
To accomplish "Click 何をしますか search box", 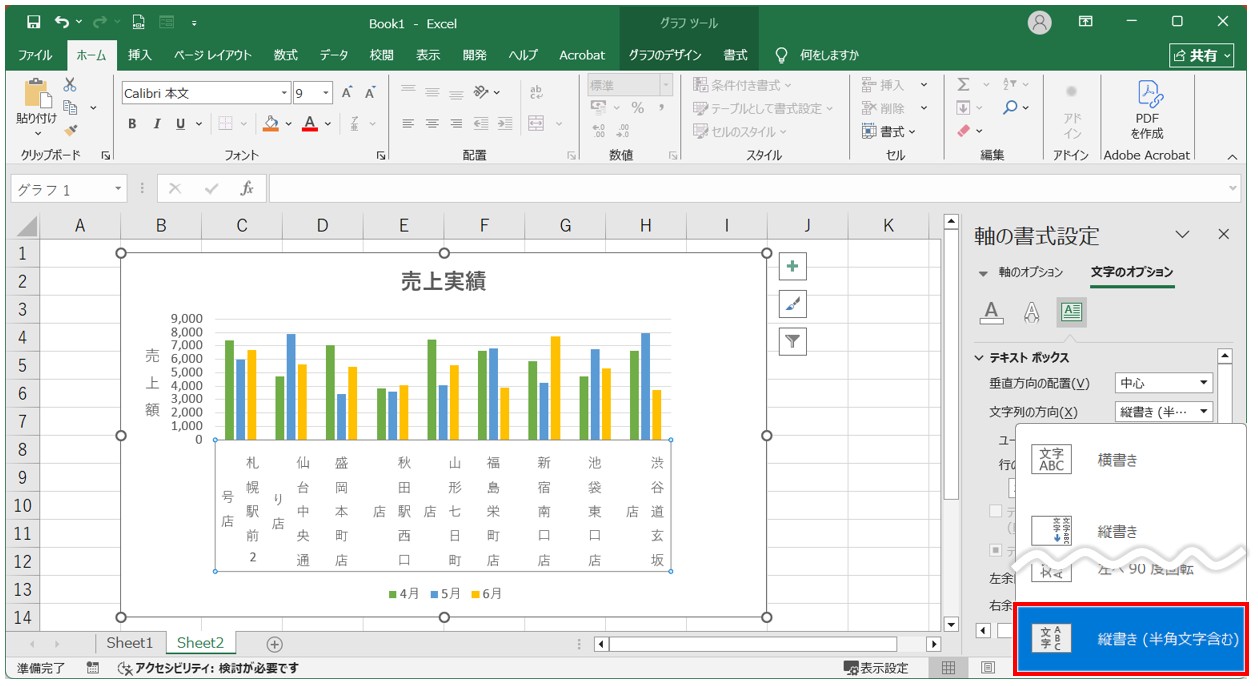I will [x=818, y=55].
